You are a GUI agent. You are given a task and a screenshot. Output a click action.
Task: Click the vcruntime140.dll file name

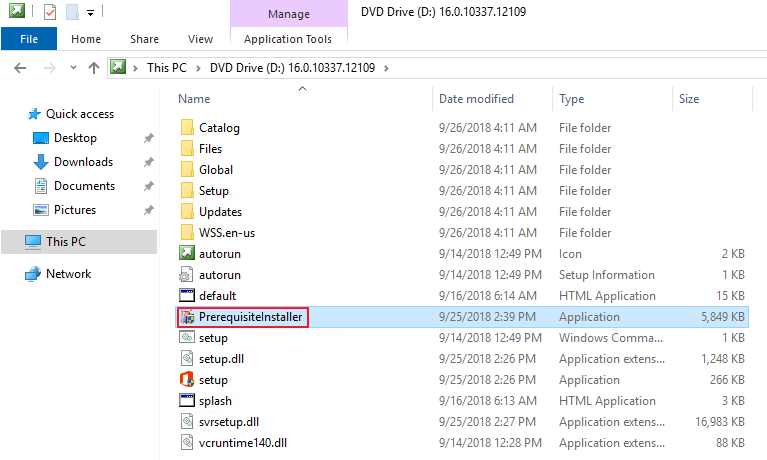coord(243,443)
